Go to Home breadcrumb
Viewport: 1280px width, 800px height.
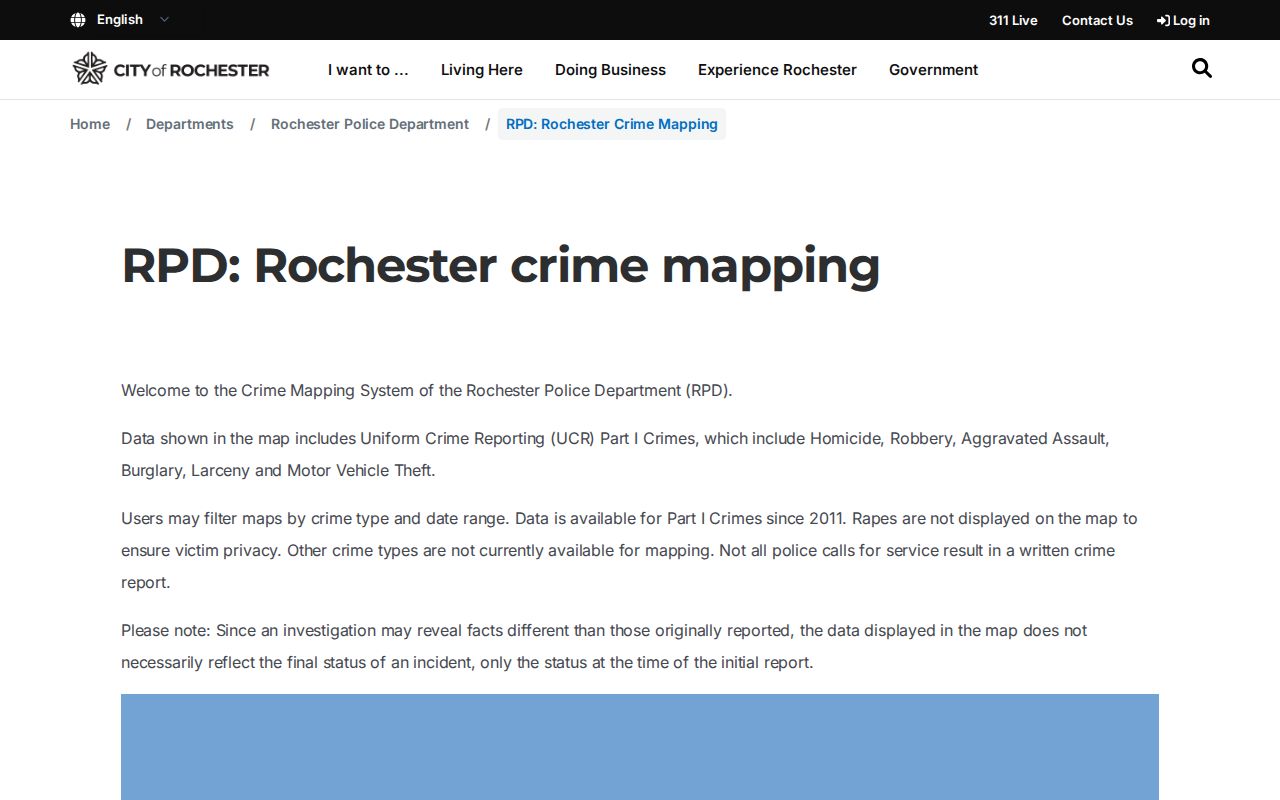coord(90,124)
